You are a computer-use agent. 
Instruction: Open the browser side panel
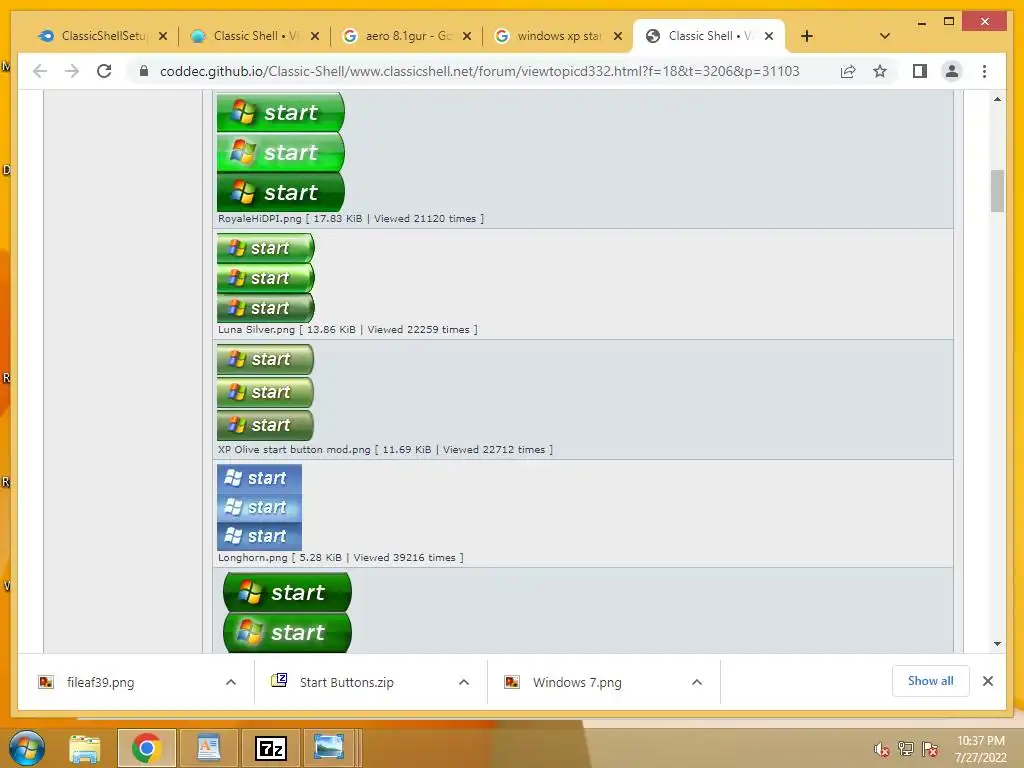click(x=920, y=71)
